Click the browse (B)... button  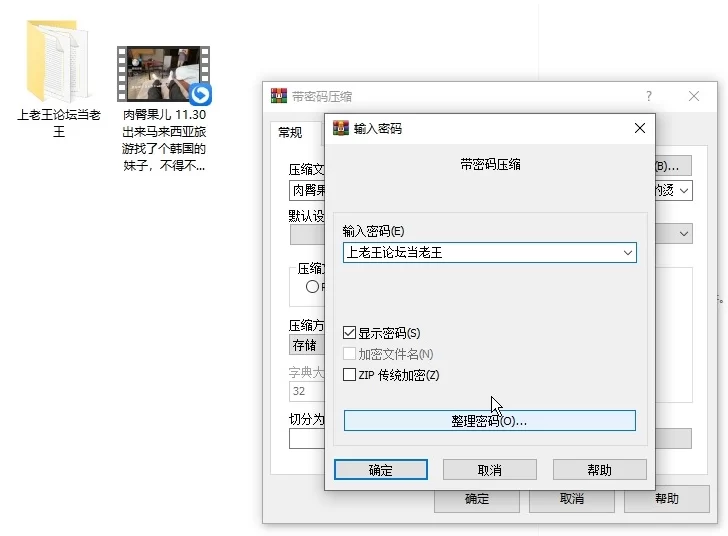(x=673, y=166)
